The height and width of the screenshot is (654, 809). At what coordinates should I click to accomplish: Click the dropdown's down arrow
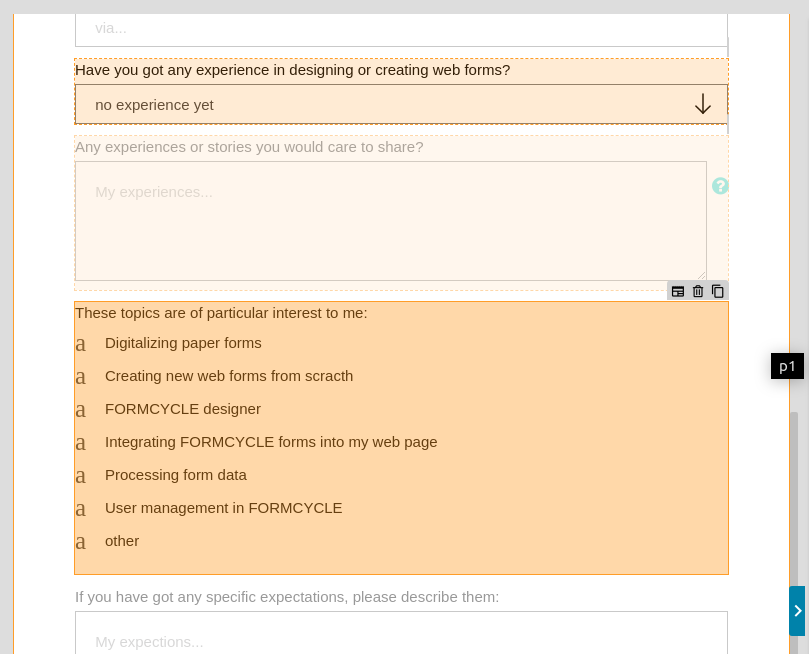[703, 104]
